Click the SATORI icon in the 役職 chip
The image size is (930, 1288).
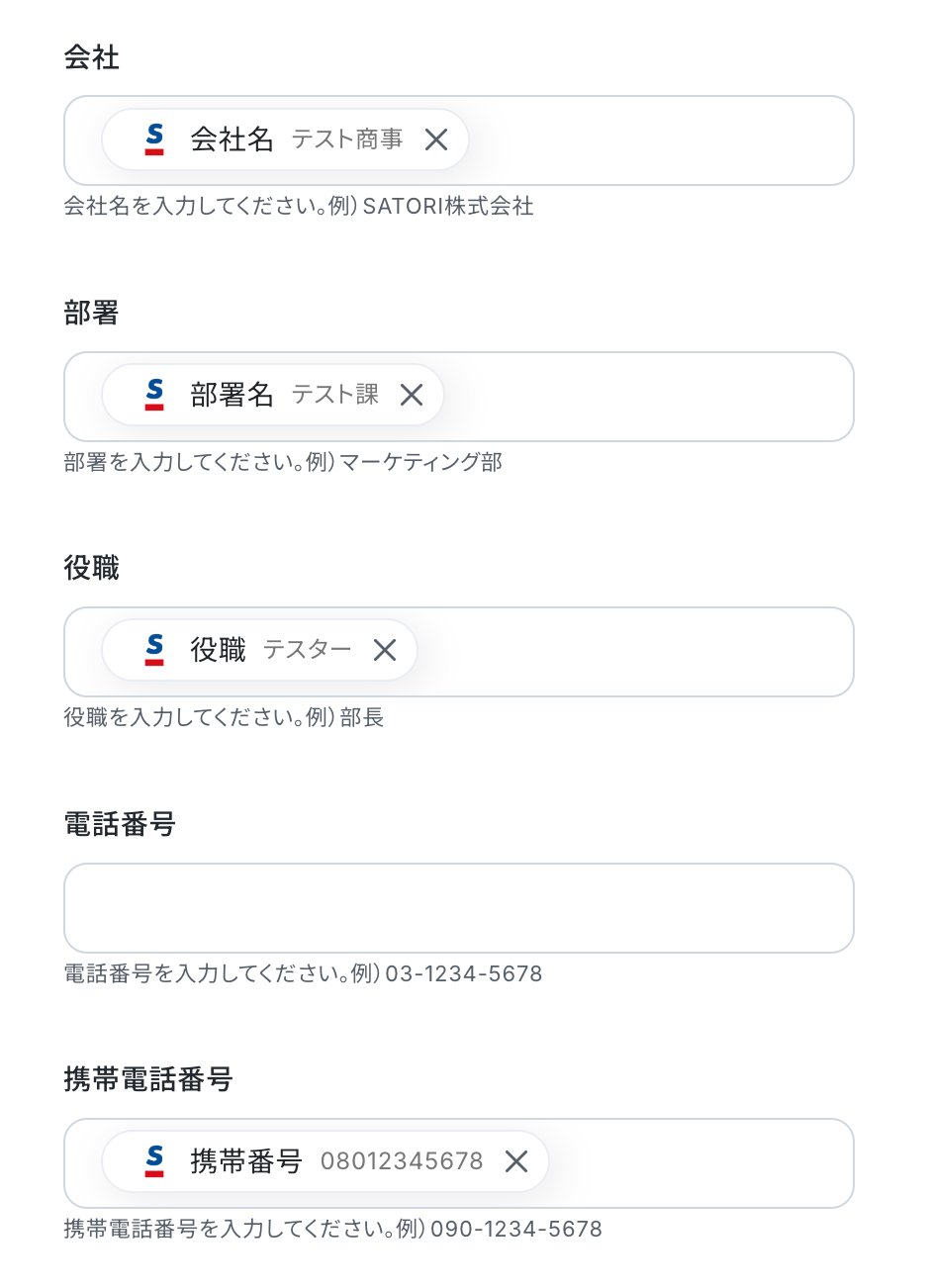[x=154, y=650]
